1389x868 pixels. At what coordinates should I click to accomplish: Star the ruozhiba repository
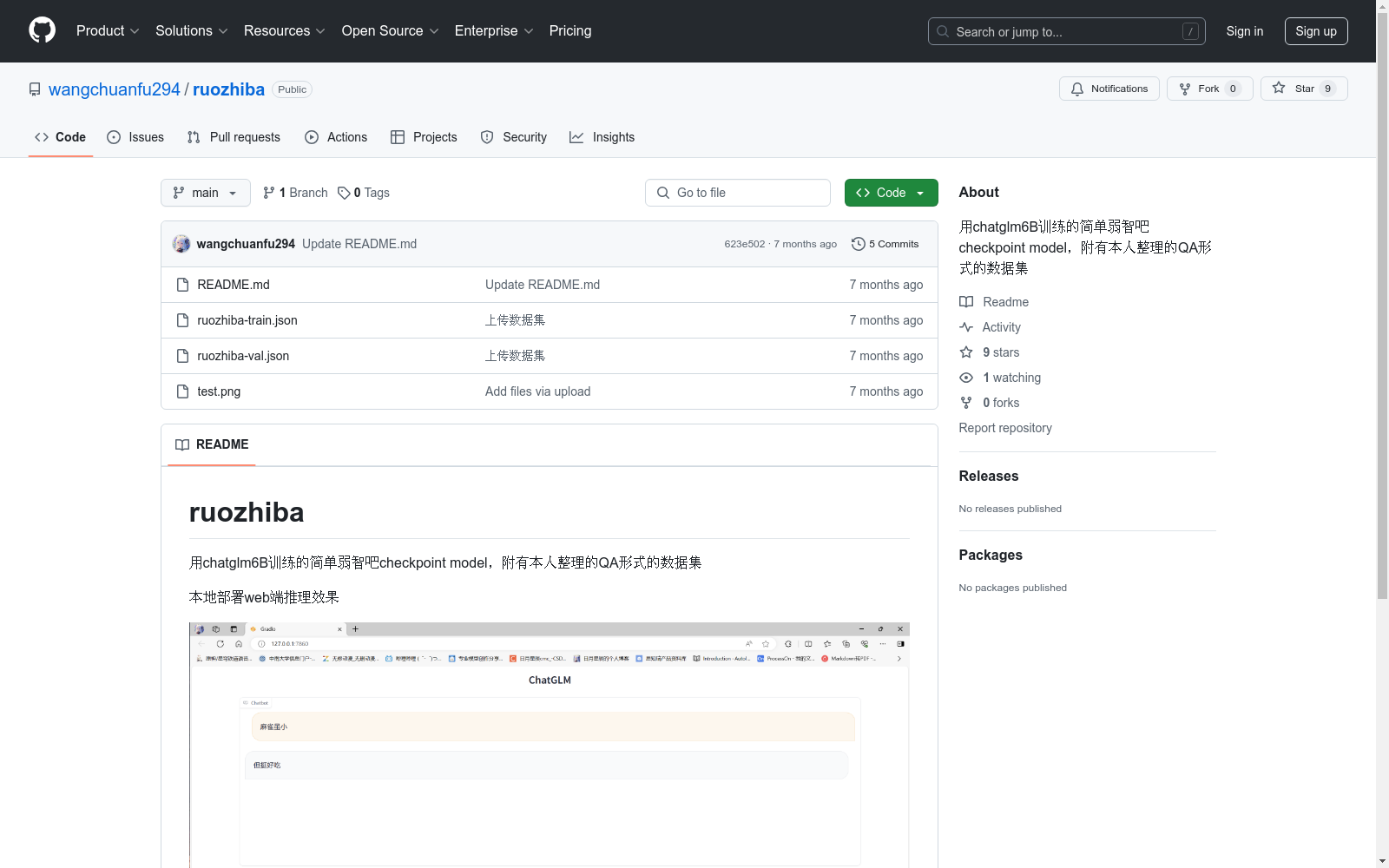pos(1304,89)
